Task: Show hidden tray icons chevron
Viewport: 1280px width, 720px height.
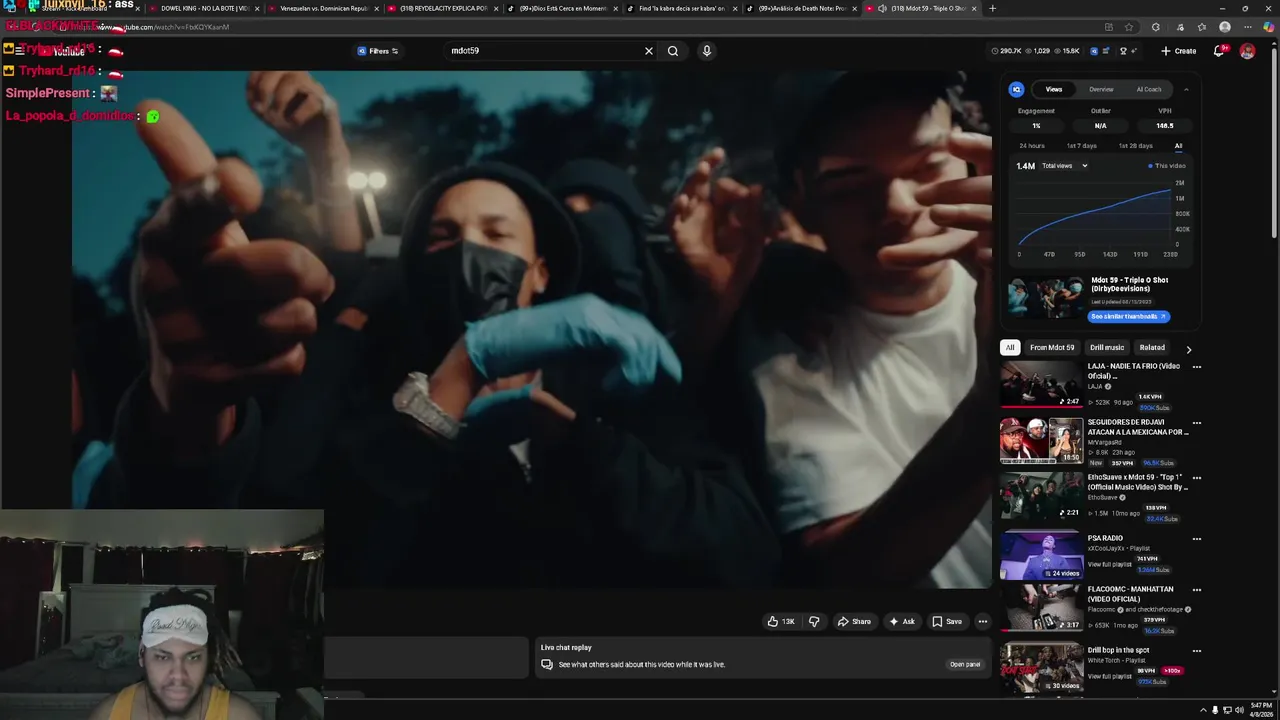Action: 1203,710
